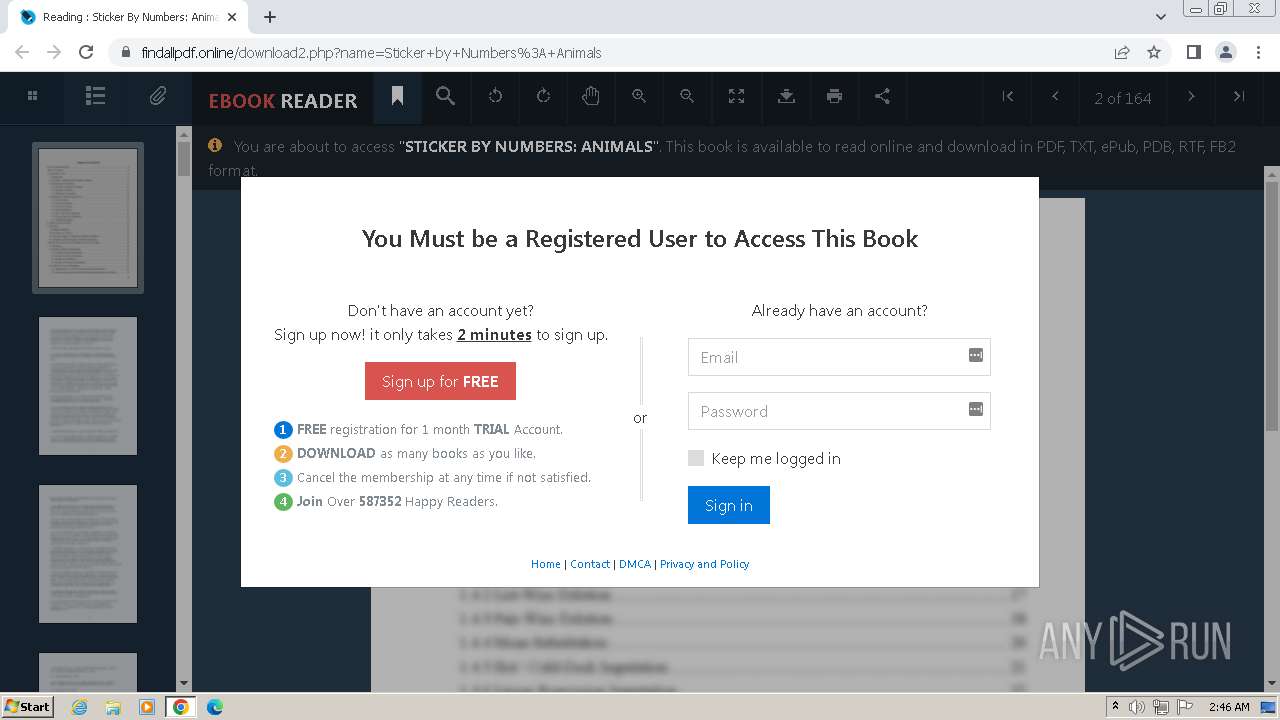Show hidden system tray icons
The height and width of the screenshot is (720, 1280).
(x=1115, y=706)
